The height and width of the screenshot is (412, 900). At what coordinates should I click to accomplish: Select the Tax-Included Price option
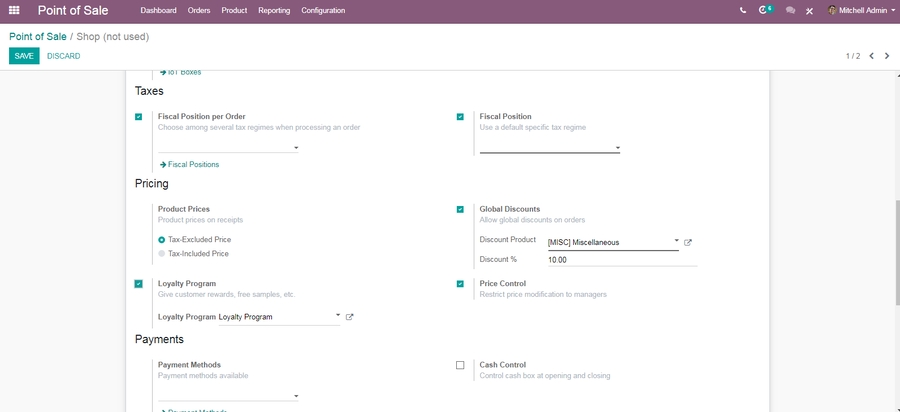click(x=162, y=254)
